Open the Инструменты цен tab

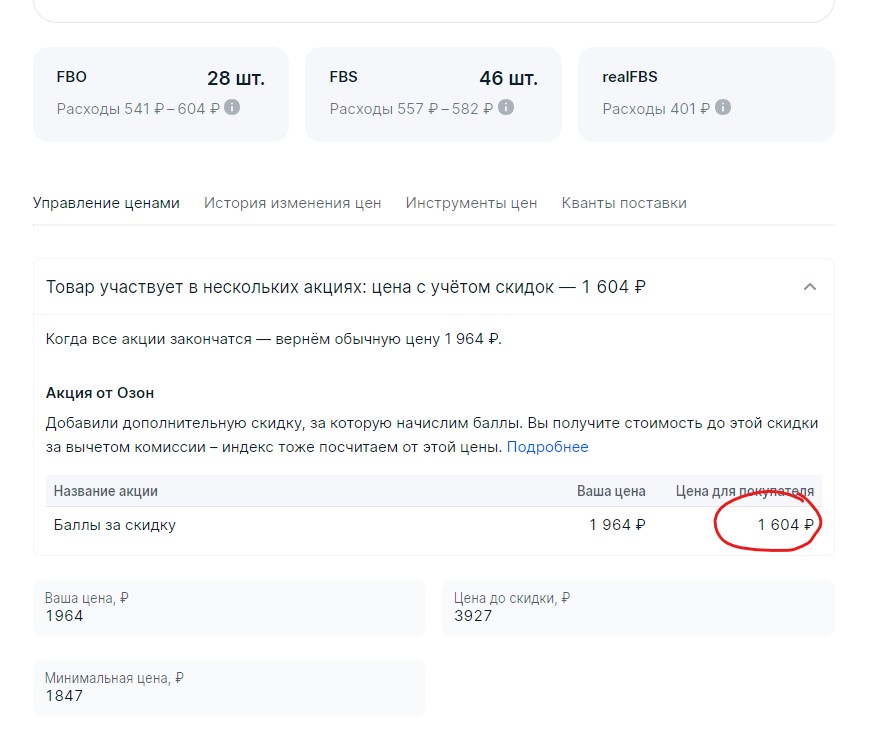click(471, 203)
